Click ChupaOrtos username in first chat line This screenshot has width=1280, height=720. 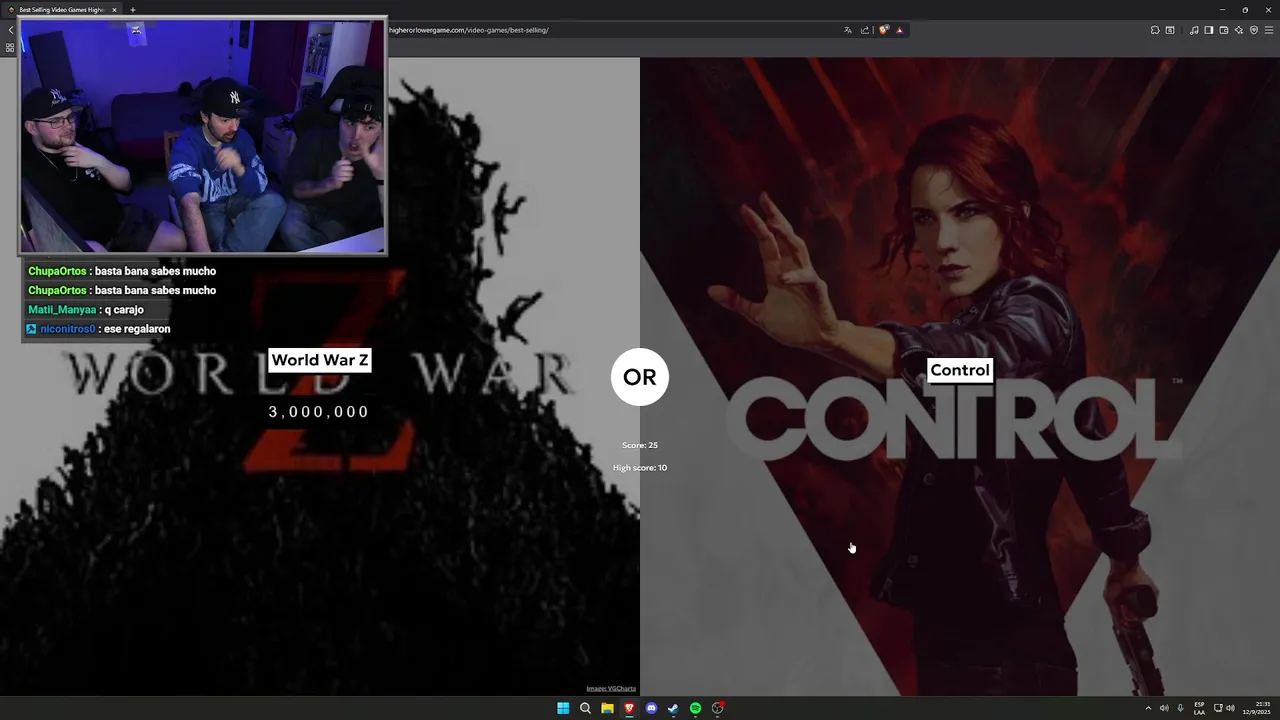[x=57, y=271]
